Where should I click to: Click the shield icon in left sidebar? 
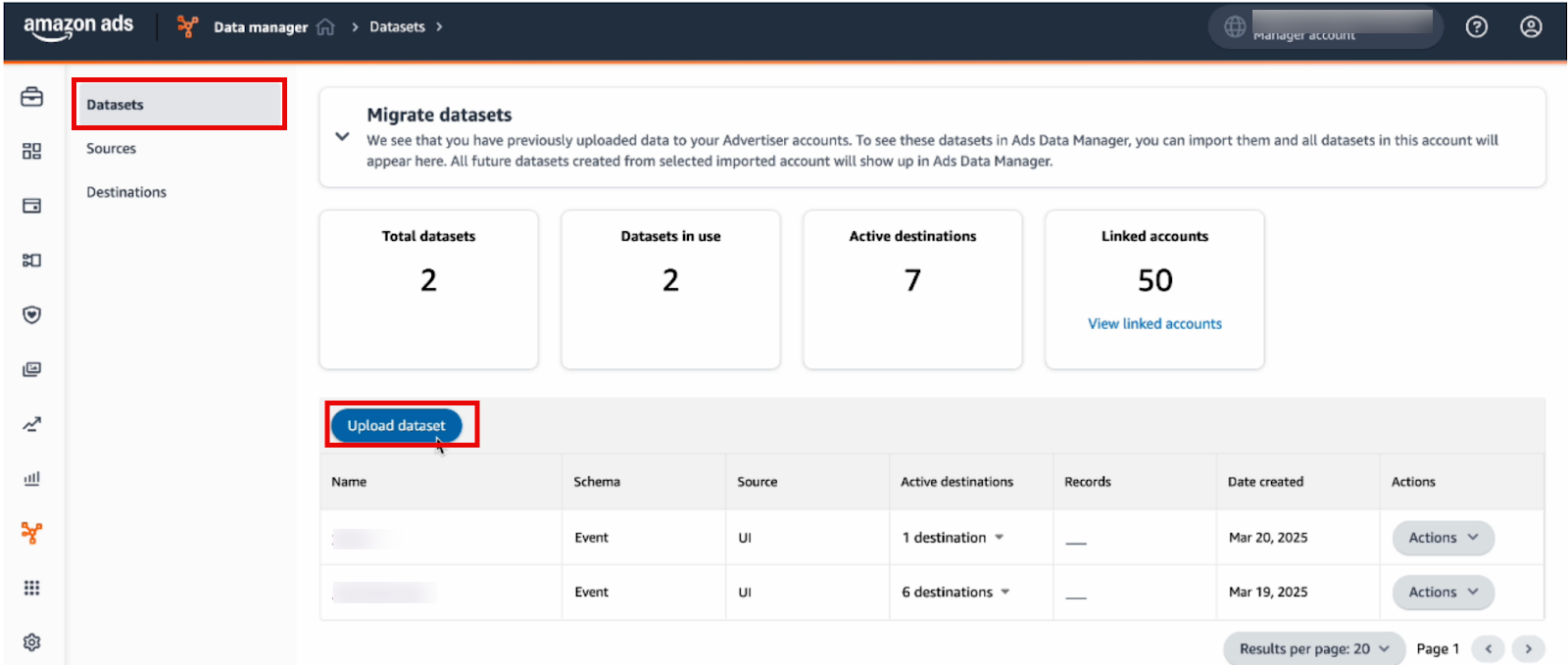click(31, 314)
